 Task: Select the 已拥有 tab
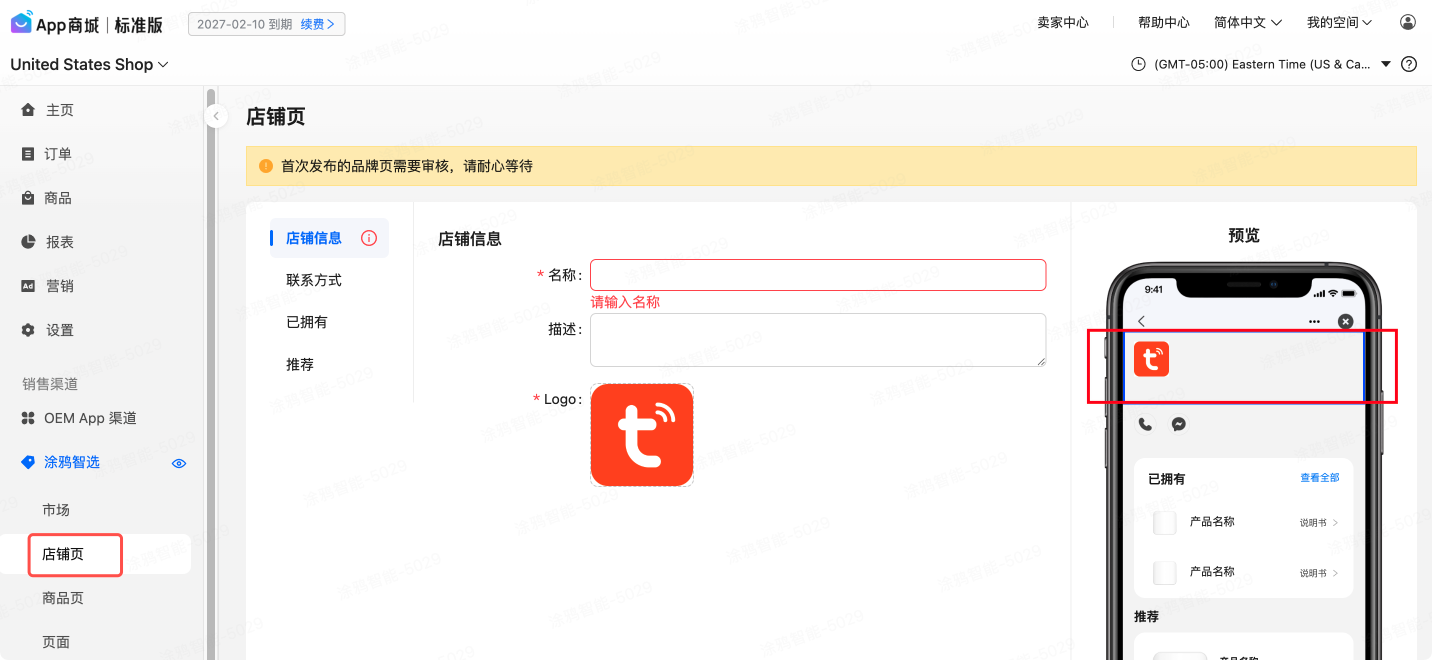coord(307,322)
